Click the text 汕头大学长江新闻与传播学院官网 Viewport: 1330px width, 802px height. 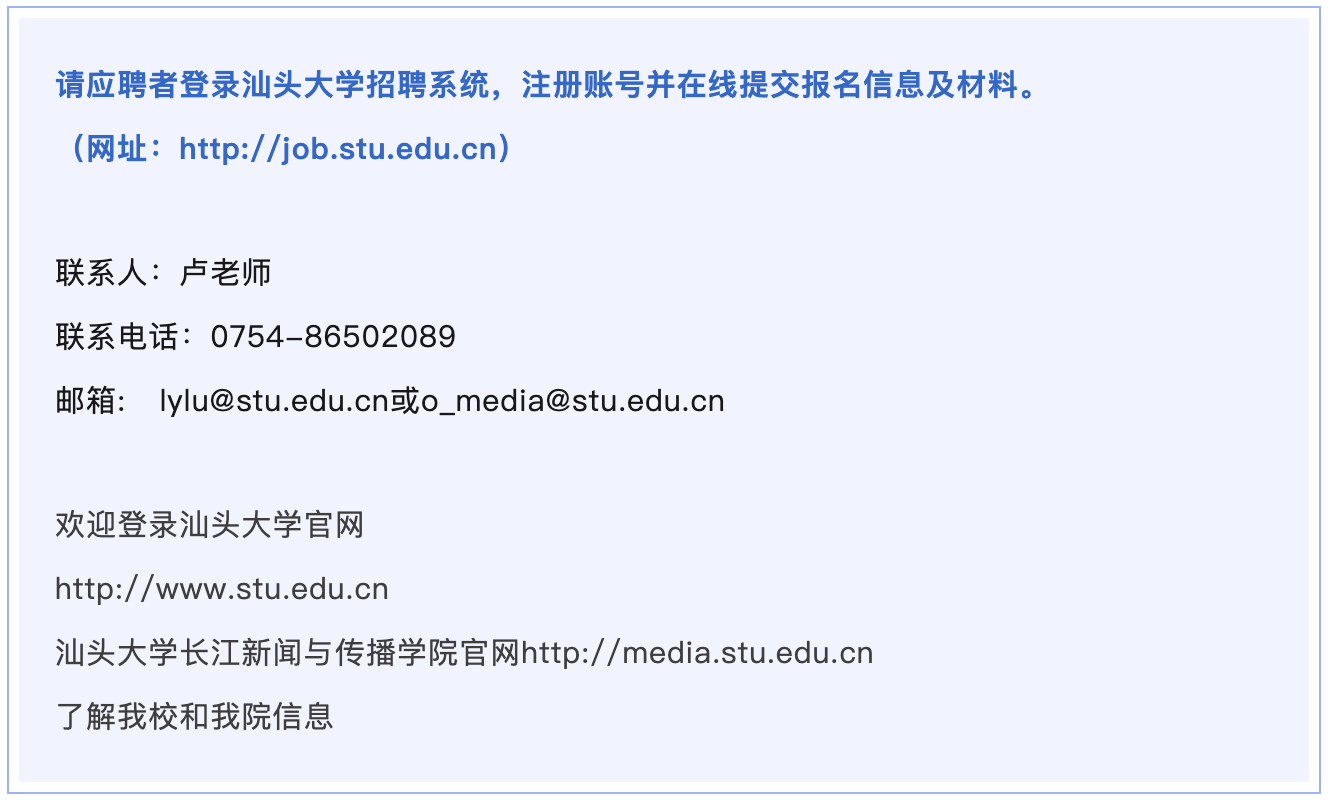pos(288,654)
